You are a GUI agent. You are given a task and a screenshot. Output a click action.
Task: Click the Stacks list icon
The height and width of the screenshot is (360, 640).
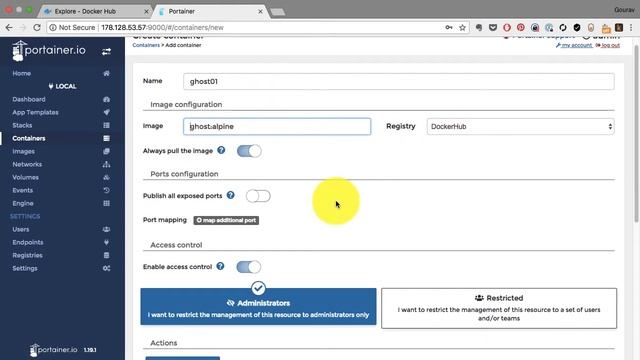[106, 125]
